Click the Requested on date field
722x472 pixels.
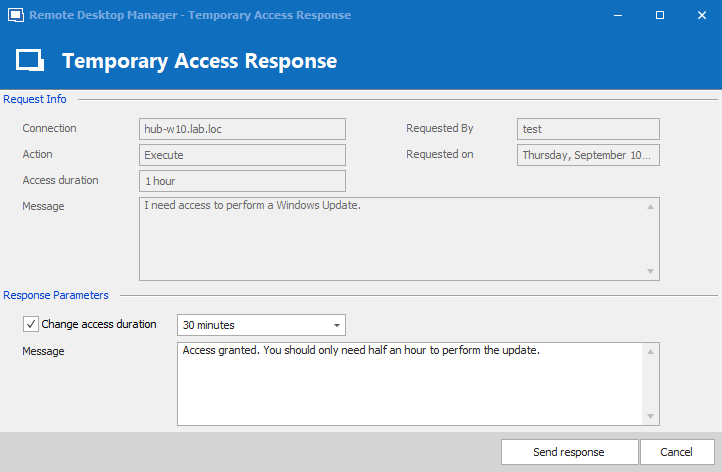[x=588, y=155]
